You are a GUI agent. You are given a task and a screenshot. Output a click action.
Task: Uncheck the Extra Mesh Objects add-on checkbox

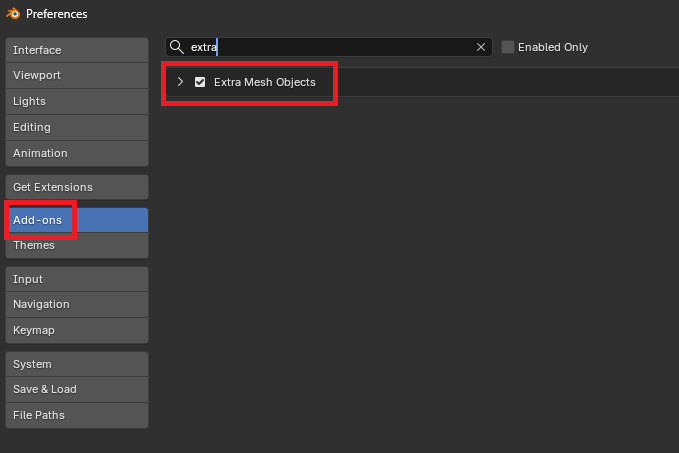[200, 82]
